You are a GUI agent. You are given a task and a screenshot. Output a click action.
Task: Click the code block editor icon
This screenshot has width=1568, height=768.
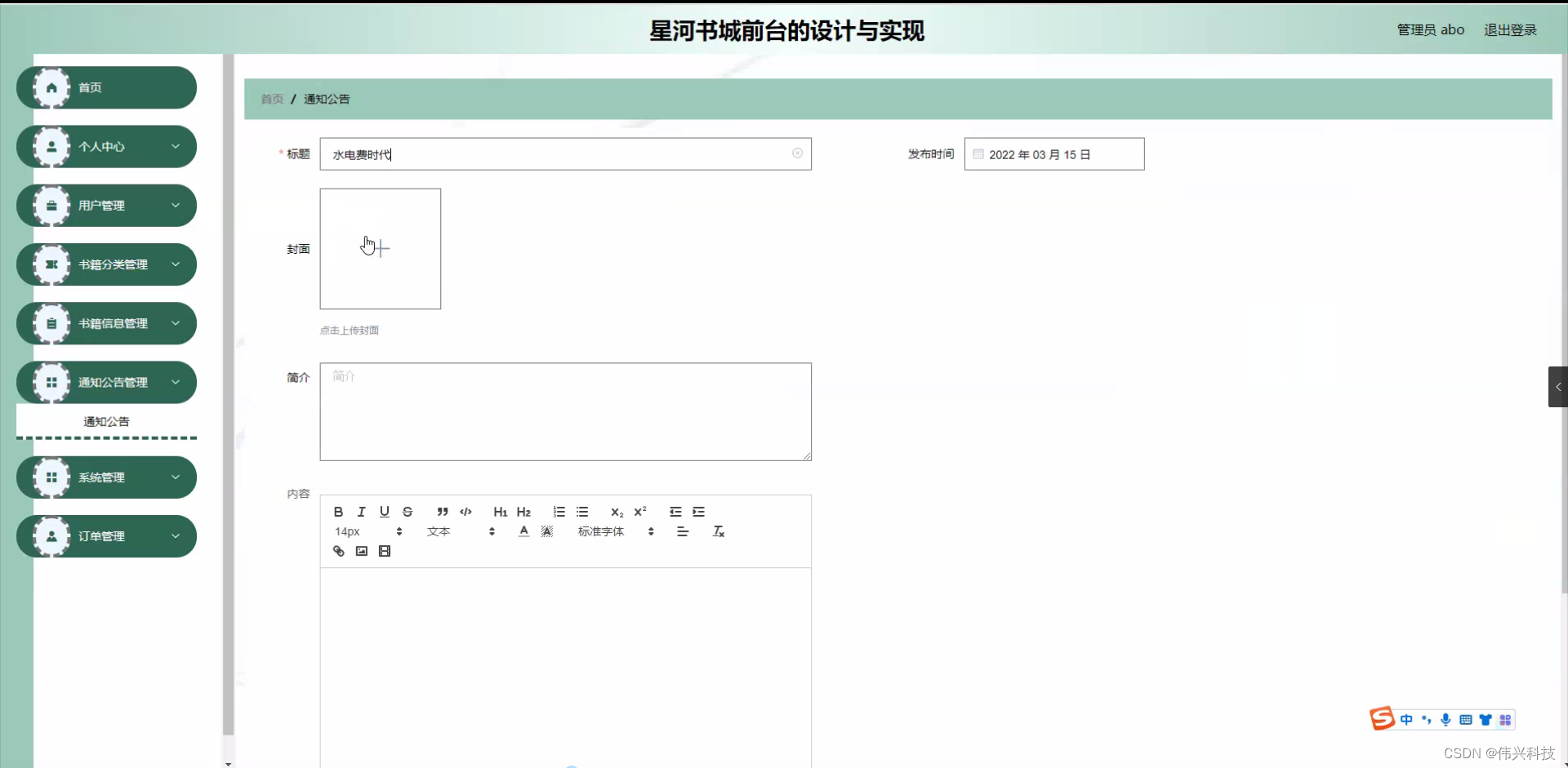point(465,512)
